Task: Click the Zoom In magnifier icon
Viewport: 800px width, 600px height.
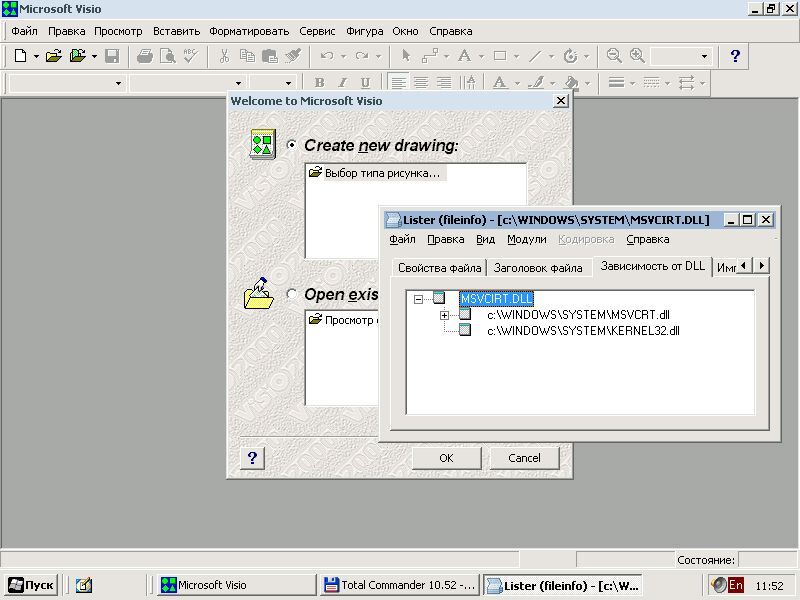Action: (x=637, y=56)
